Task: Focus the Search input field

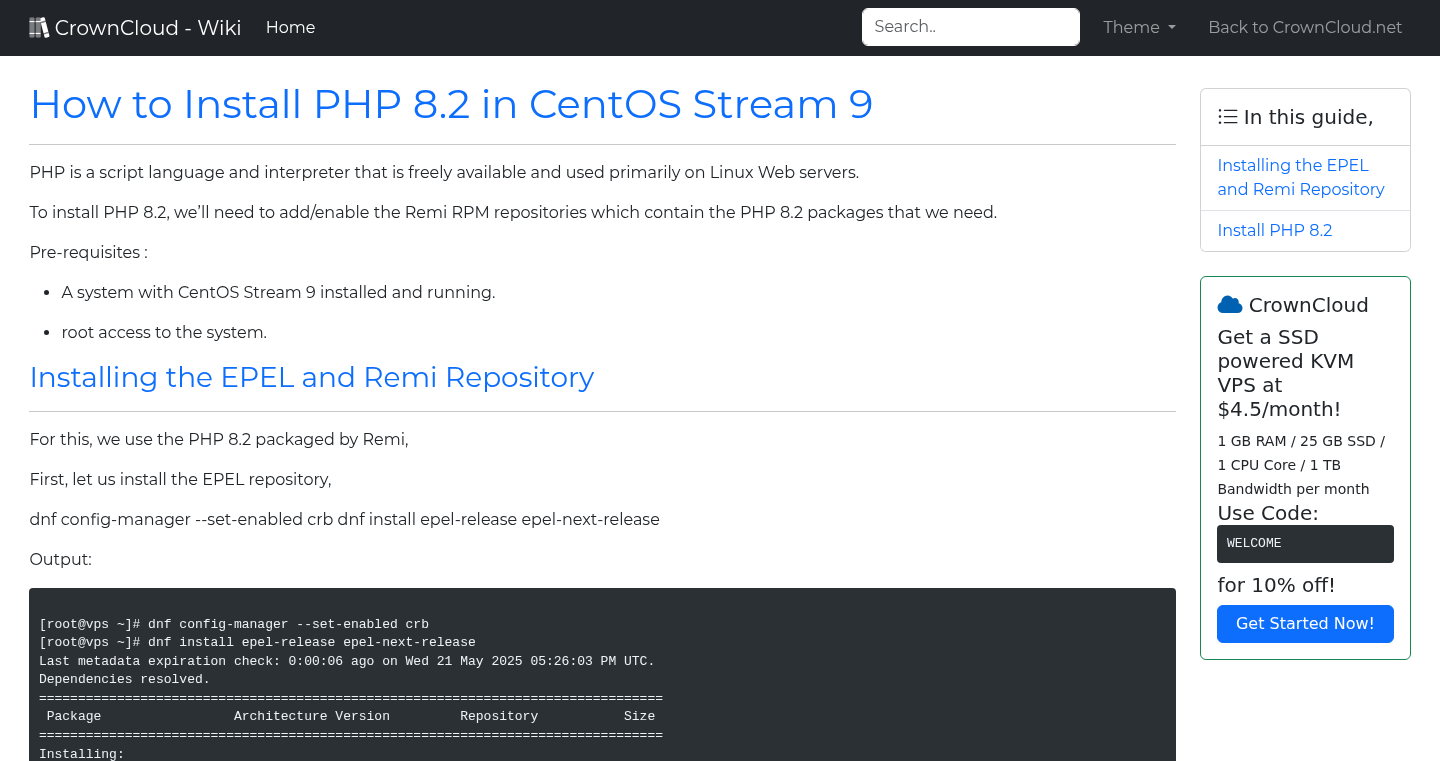Action: [x=970, y=27]
